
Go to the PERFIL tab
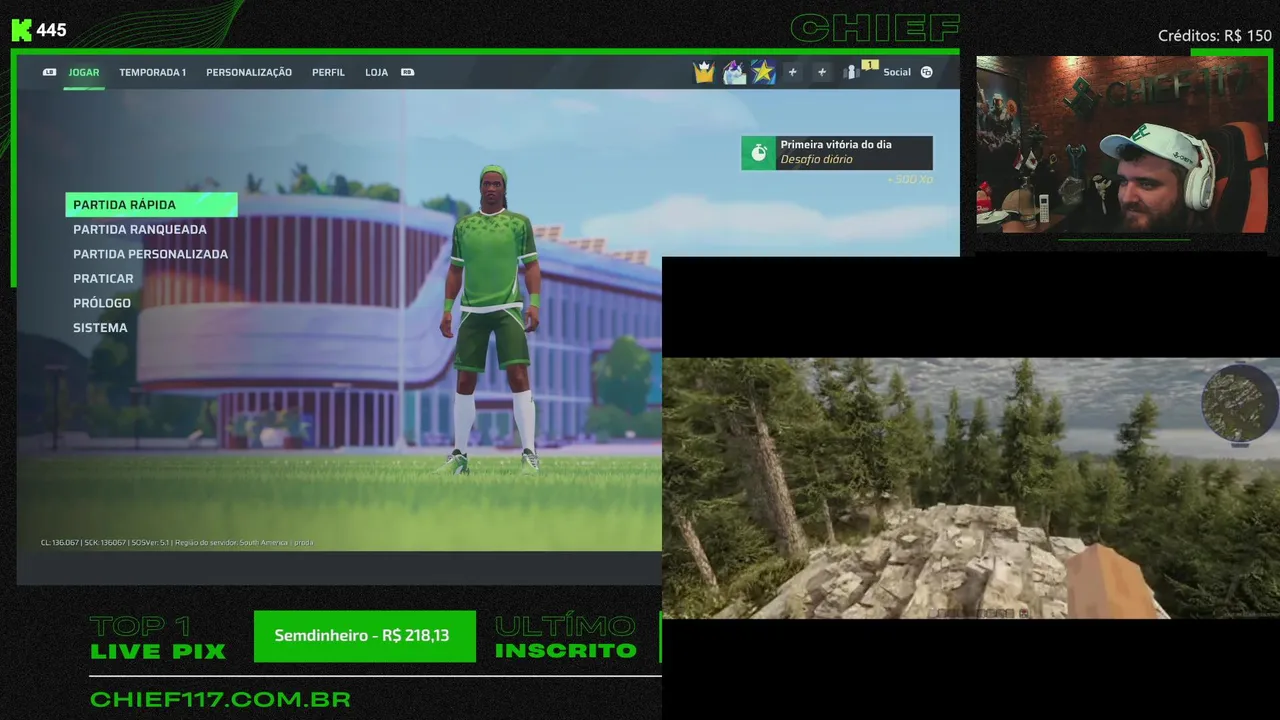[328, 72]
